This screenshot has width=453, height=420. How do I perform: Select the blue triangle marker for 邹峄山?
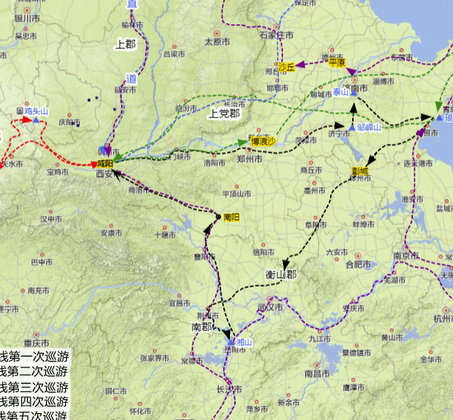tap(352, 128)
